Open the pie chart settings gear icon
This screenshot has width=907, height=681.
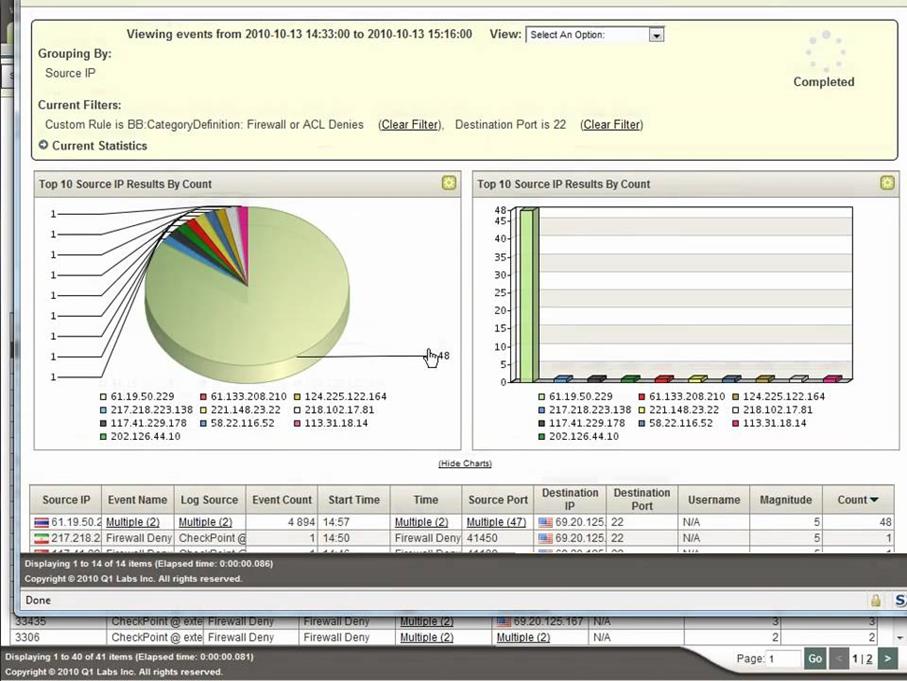(x=449, y=183)
